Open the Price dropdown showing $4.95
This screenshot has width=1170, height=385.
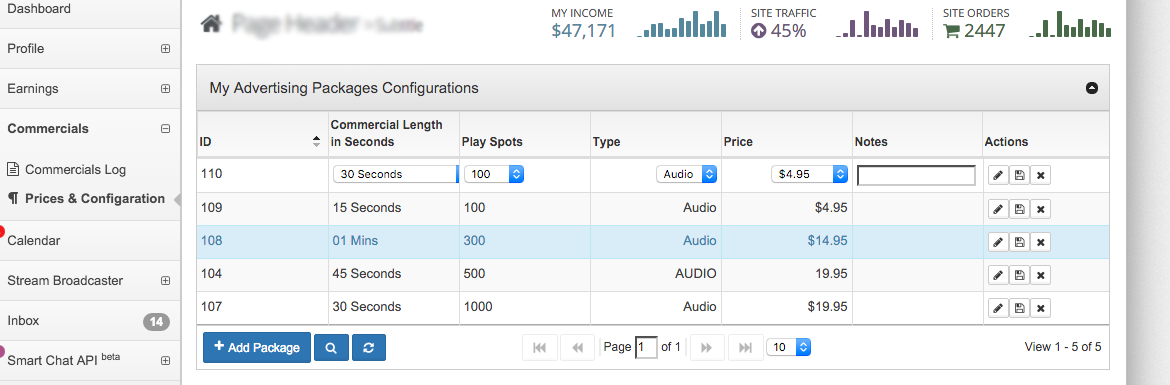810,174
